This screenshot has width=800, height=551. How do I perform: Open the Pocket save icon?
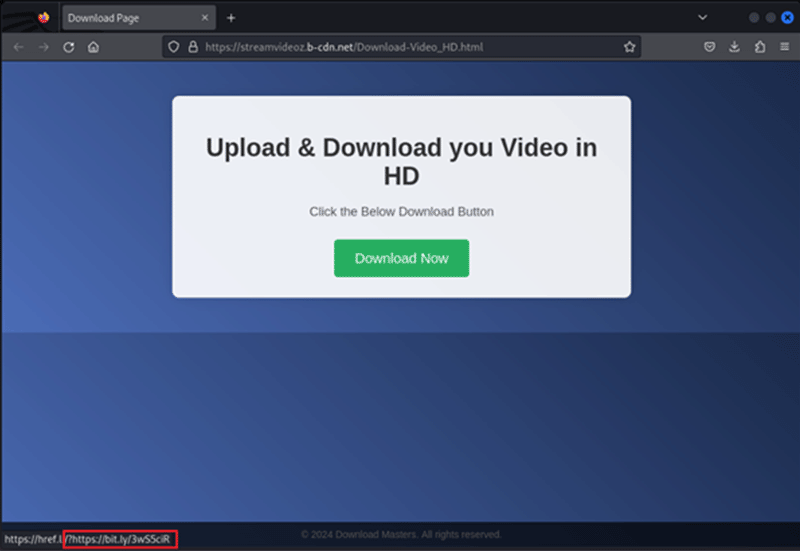[709, 47]
